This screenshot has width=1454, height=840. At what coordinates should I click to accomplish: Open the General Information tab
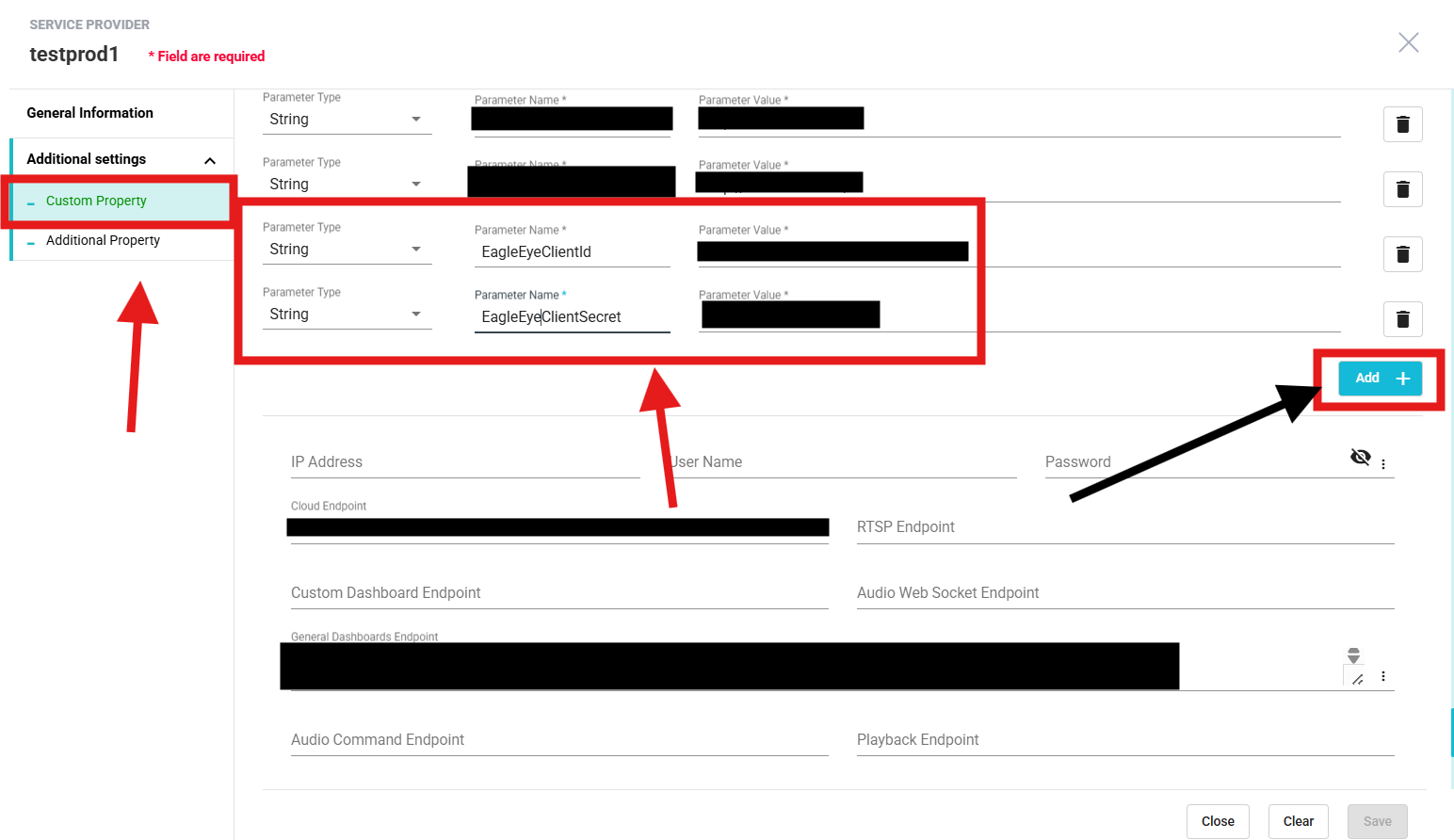90,113
